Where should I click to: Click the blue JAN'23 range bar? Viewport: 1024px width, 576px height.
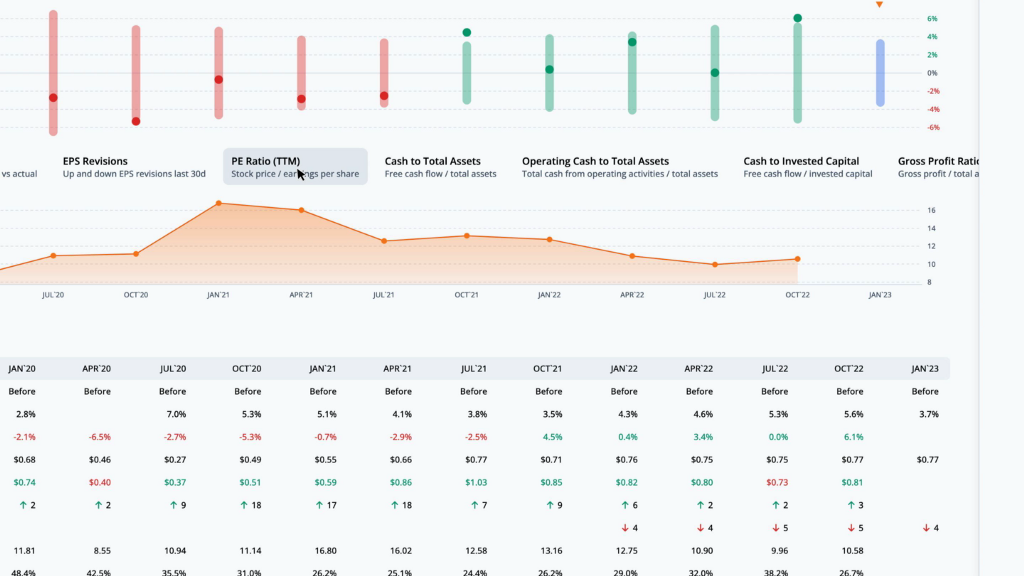(880, 73)
